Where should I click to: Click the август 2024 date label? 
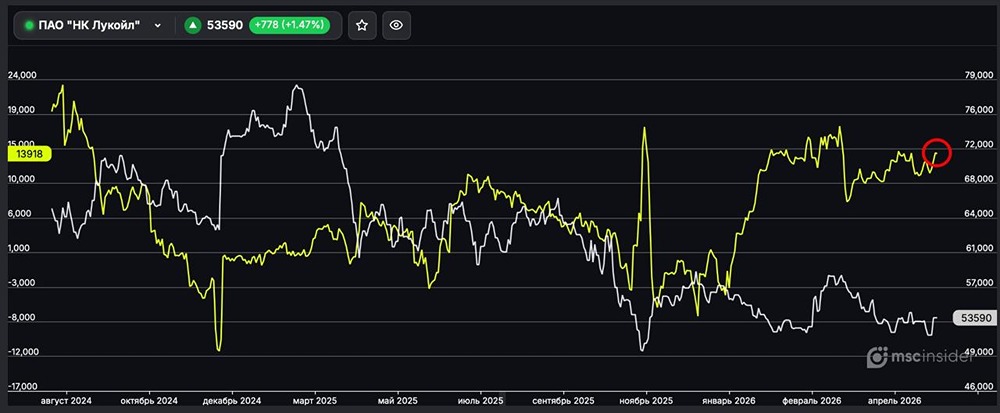[66, 401]
